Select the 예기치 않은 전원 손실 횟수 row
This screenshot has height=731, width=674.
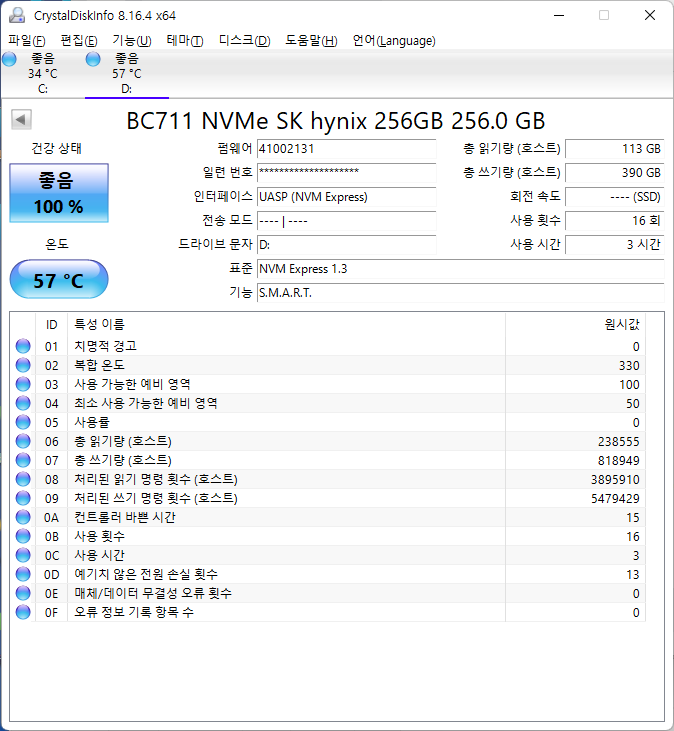point(328,574)
